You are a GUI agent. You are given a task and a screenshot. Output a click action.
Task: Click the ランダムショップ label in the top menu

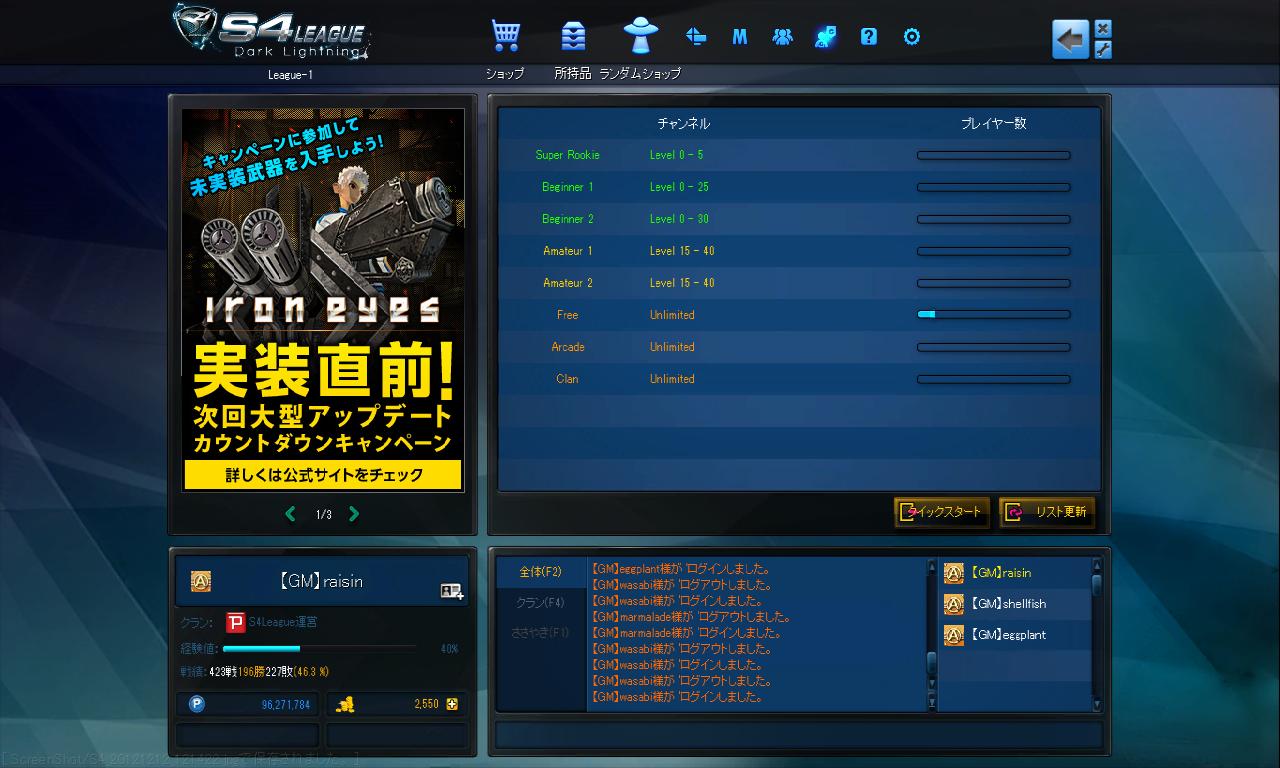coord(640,74)
